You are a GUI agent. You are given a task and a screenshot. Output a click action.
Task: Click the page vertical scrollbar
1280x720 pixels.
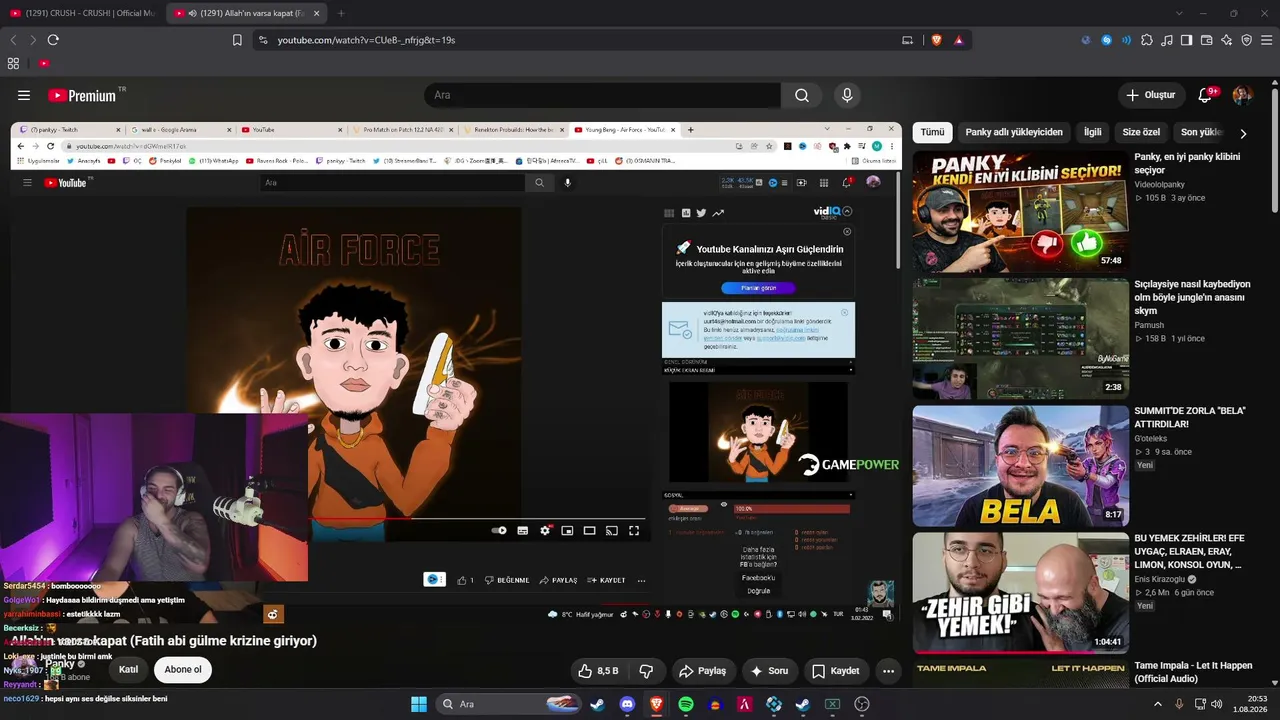coord(1274,150)
